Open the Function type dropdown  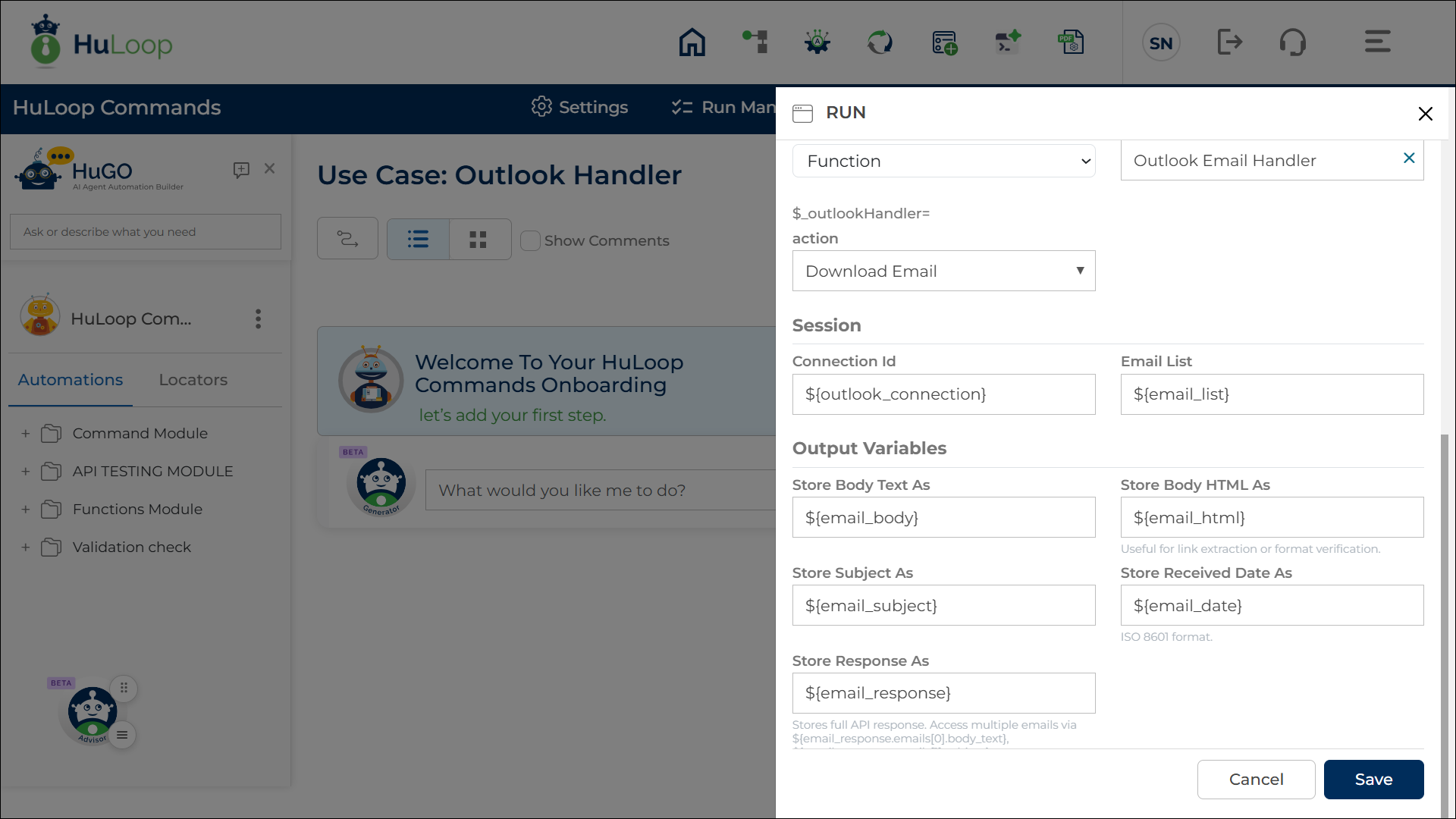[943, 161]
